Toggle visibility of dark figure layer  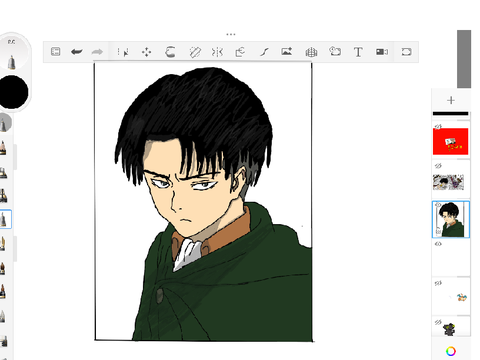click(x=438, y=322)
